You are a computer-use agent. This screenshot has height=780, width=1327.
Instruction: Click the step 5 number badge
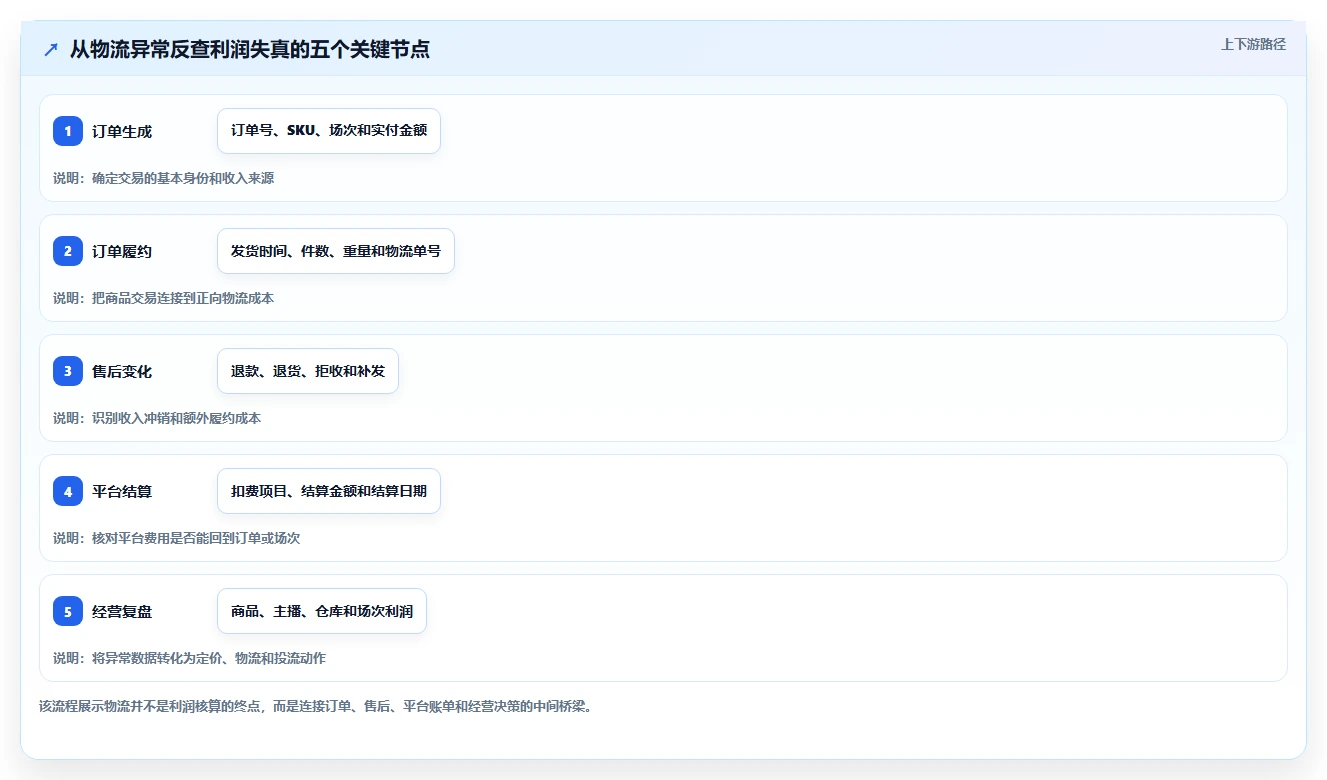68,611
